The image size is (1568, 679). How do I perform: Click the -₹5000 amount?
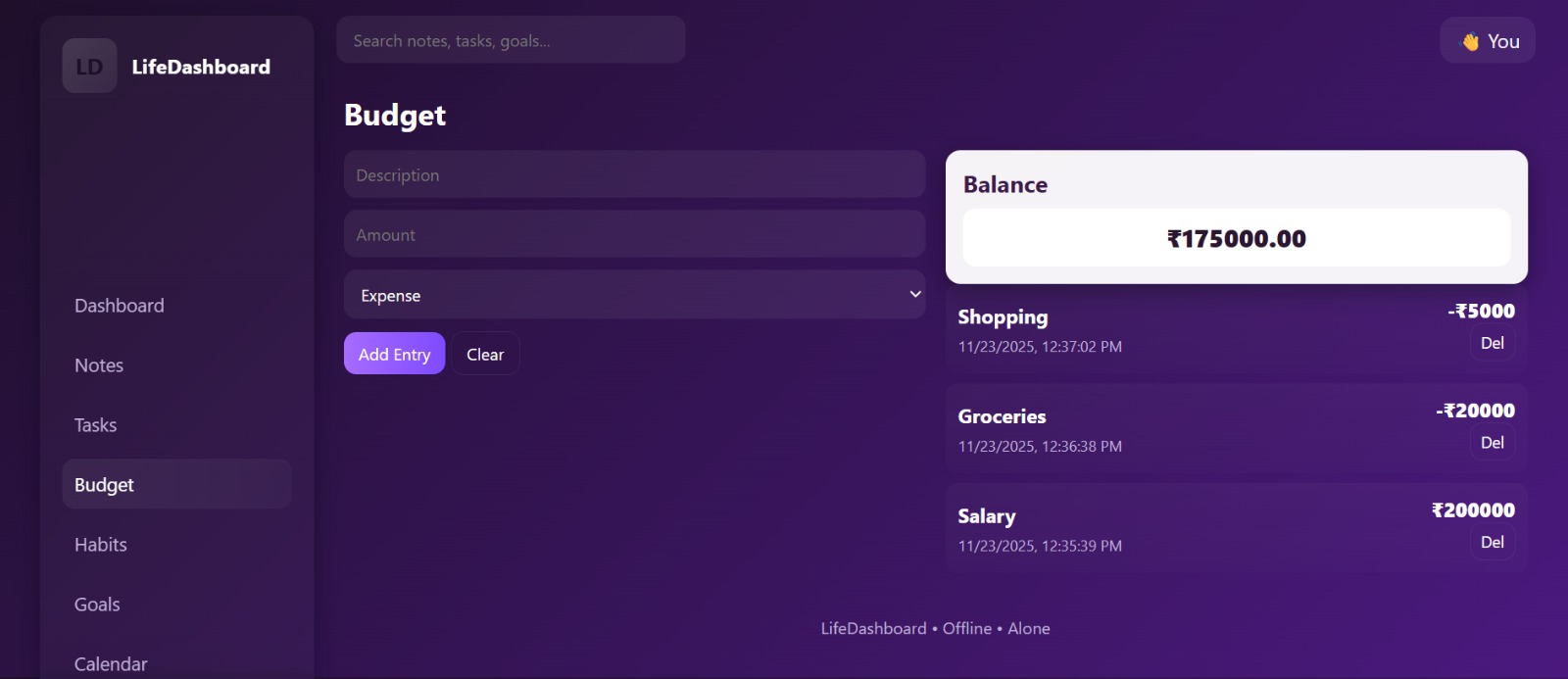point(1481,311)
